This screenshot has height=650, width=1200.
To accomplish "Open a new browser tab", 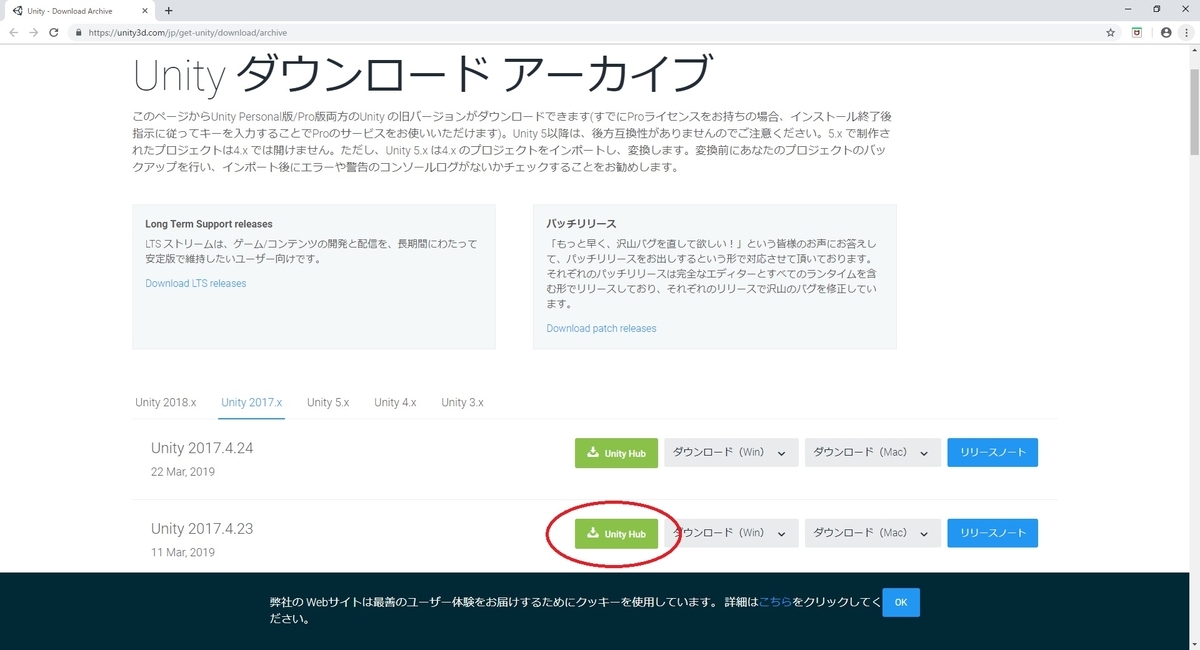I will (x=168, y=10).
